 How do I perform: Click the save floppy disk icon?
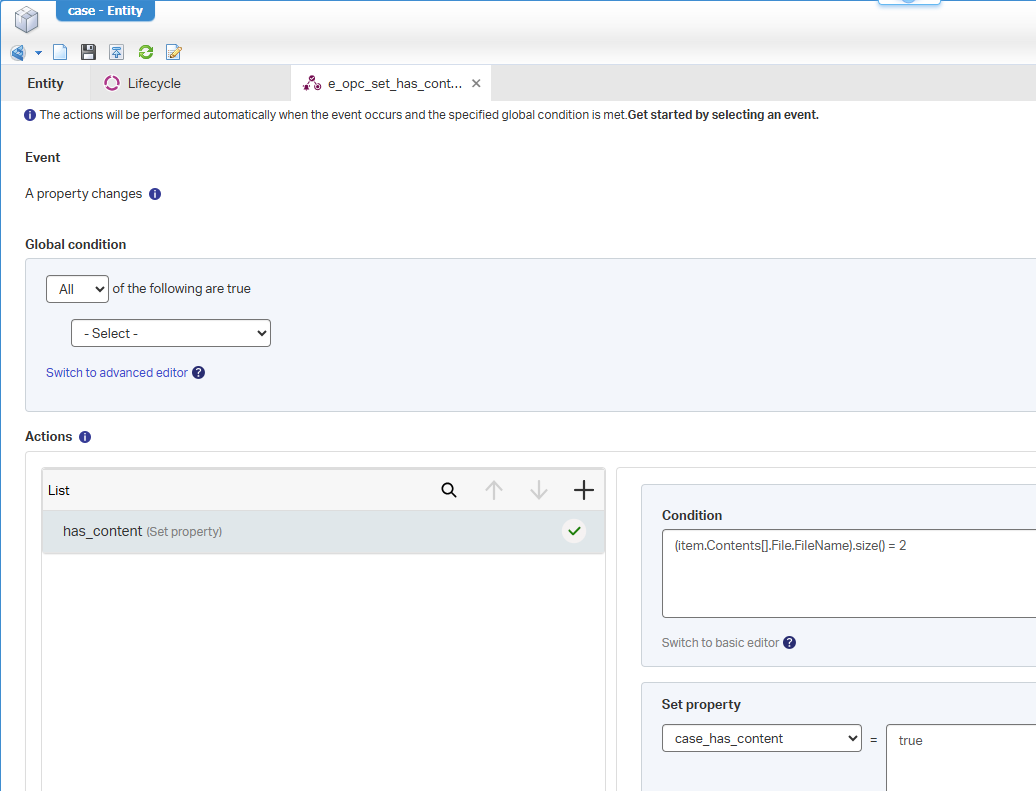(x=88, y=52)
